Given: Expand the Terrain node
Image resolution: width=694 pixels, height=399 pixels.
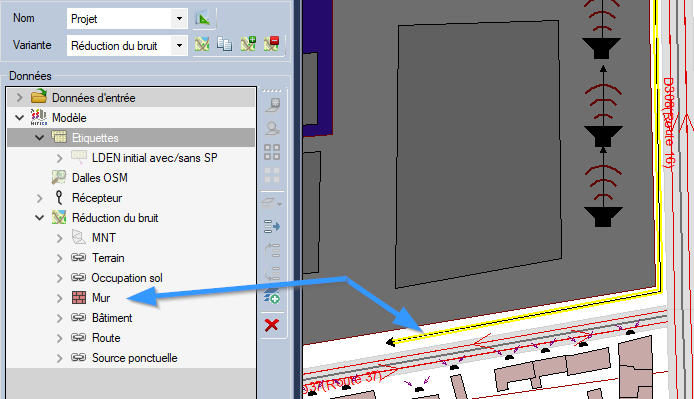Looking at the screenshot, I should click(x=59, y=258).
